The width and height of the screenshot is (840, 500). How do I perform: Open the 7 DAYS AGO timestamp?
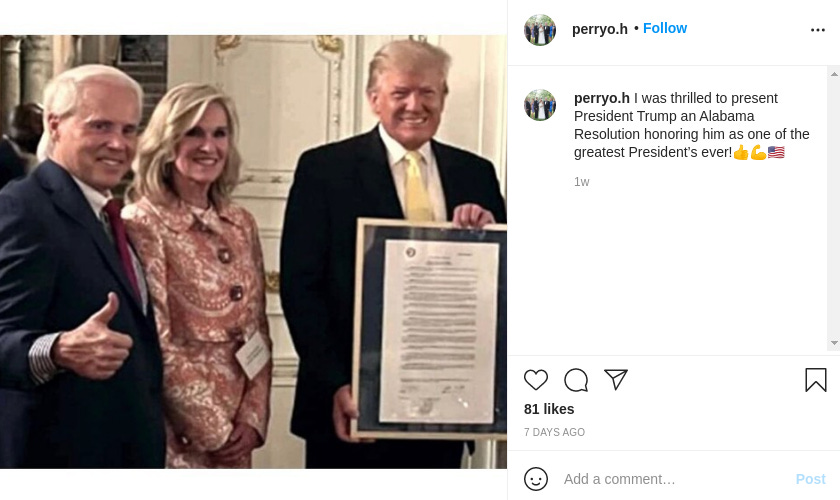click(554, 432)
